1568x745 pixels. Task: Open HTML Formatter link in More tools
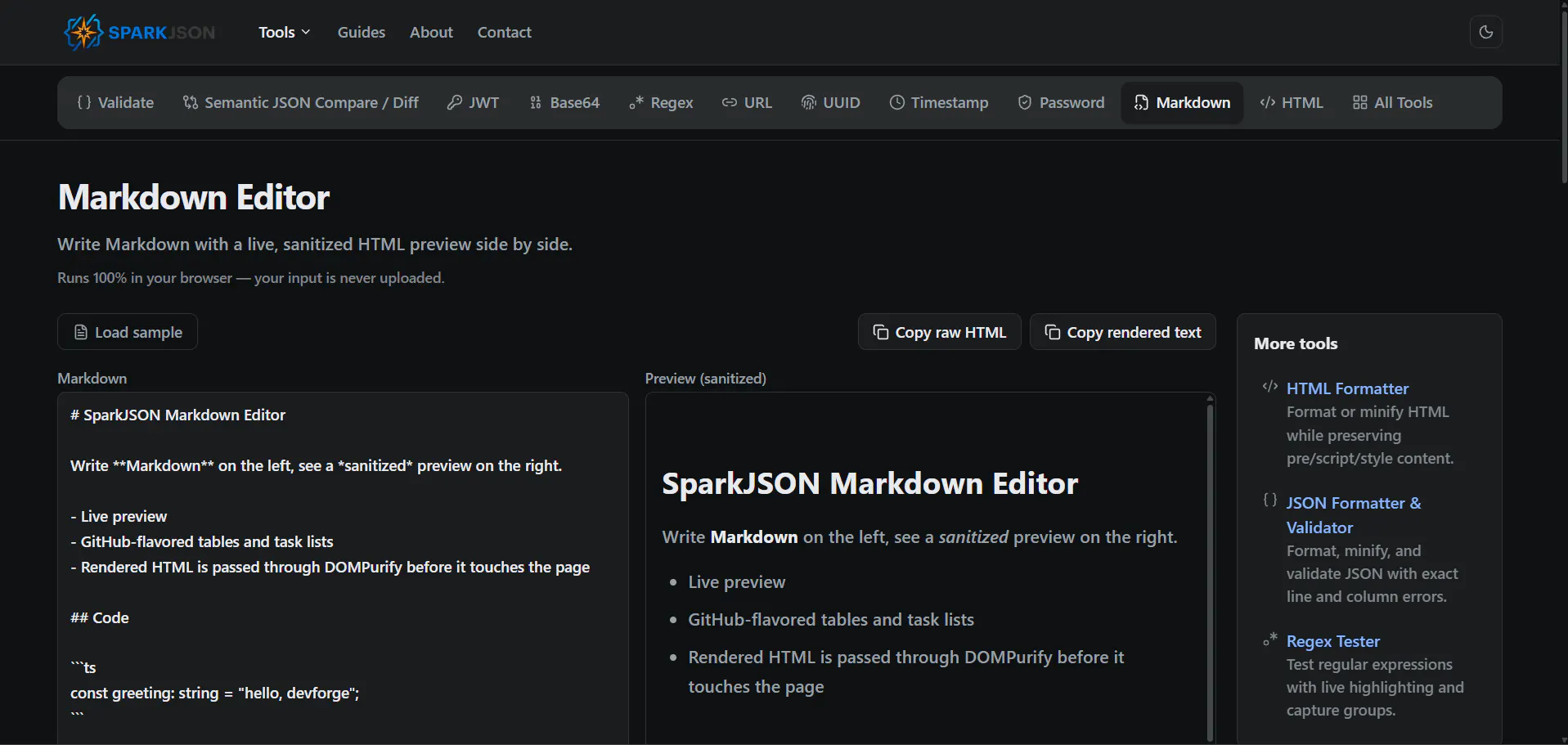pyautogui.click(x=1347, y=388)
